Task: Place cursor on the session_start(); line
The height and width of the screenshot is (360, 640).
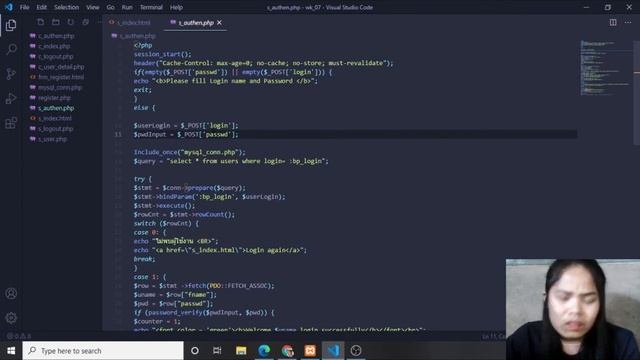Action: click(x=162, y=54)
